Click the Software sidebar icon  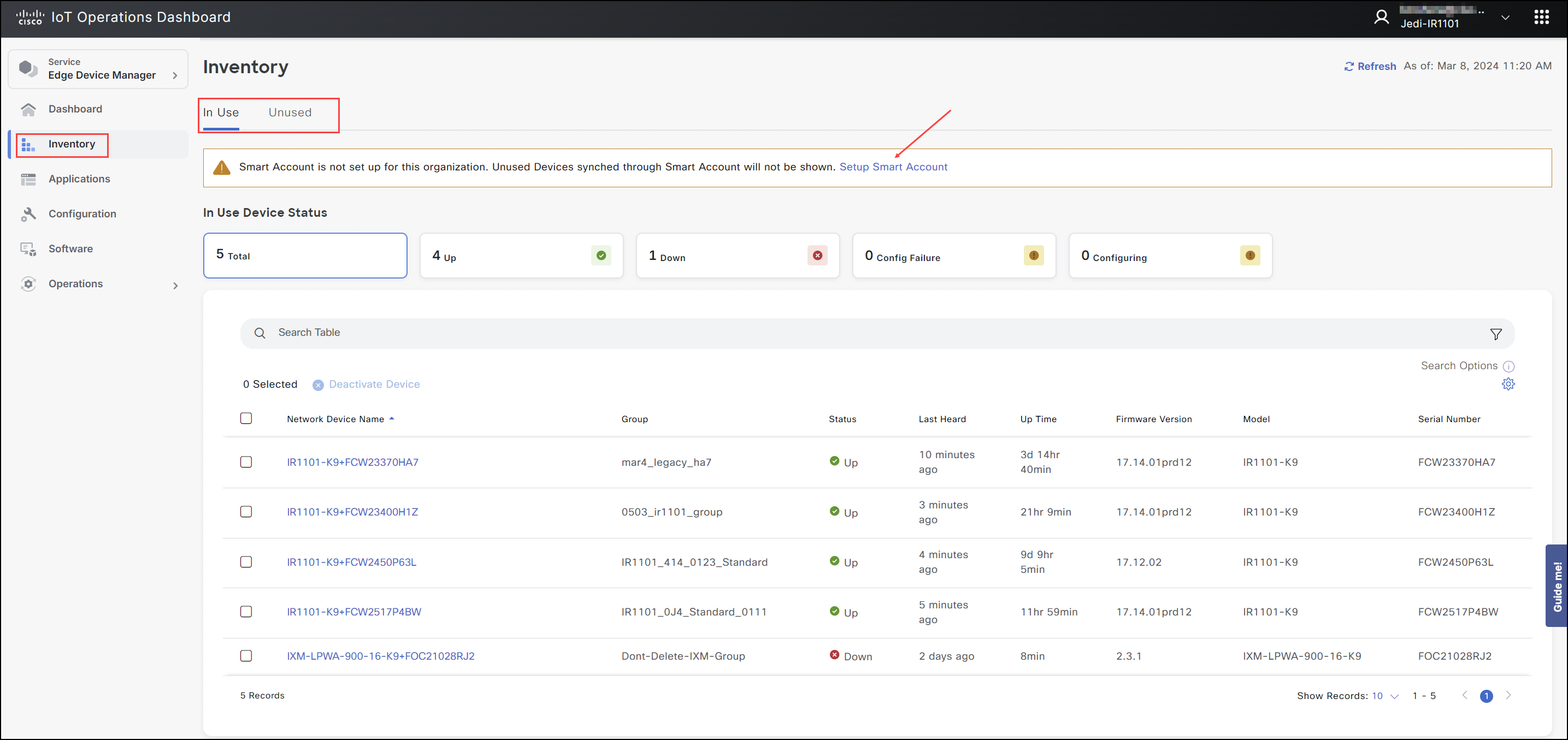point(28,250)
